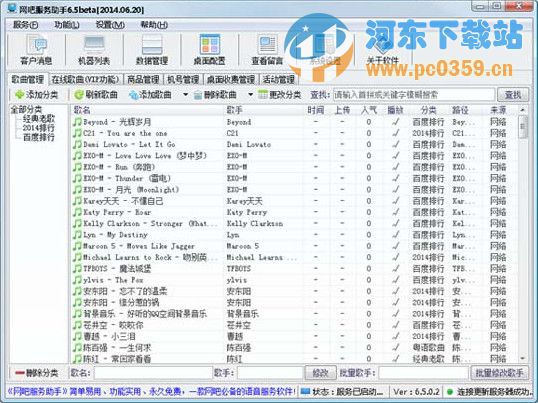This screenshot has height=403, width=538.
Task: Click 查找 search button
Action: click(513, 95)
